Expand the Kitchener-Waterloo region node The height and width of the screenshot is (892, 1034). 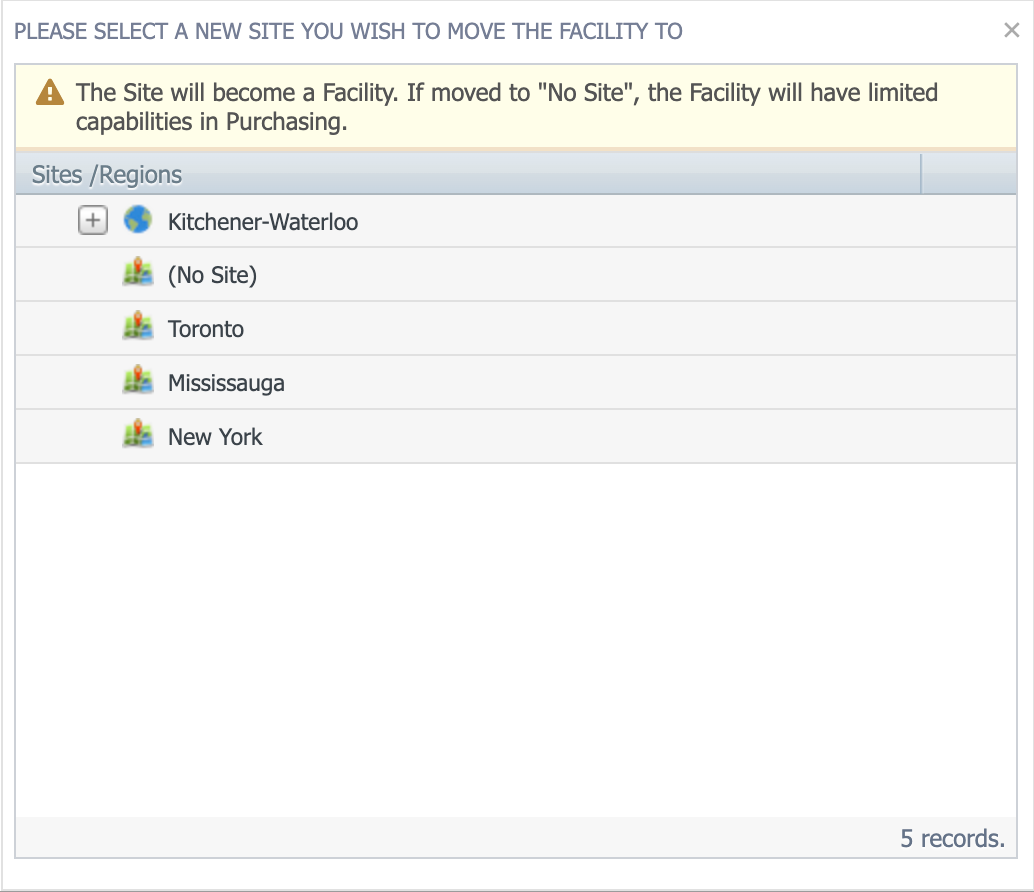92,221
